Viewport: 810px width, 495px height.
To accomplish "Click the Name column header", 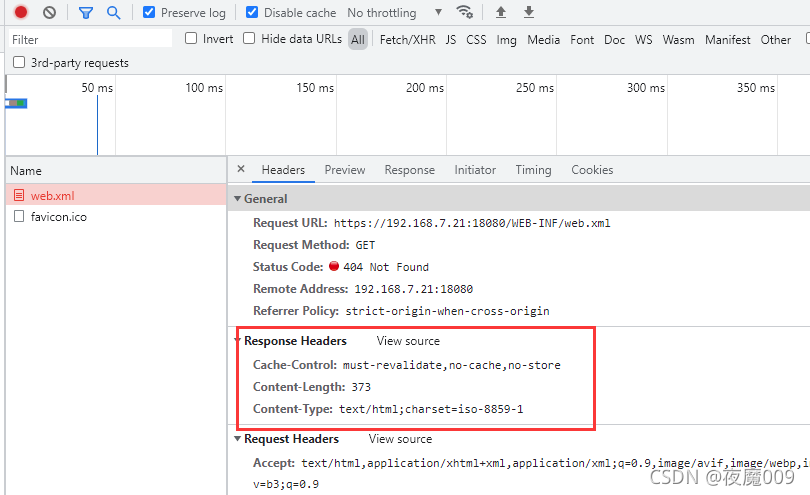I will pos(116,171).
